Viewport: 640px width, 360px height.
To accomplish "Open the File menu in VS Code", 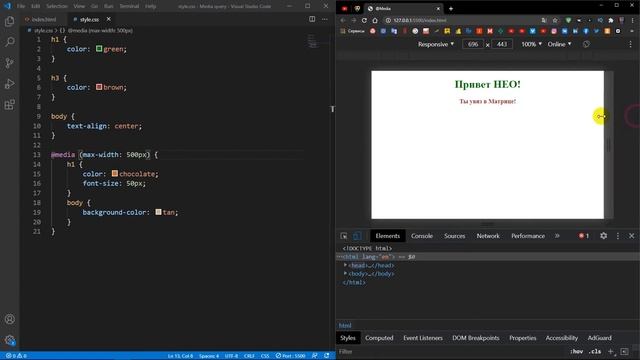I will point(21,6).
